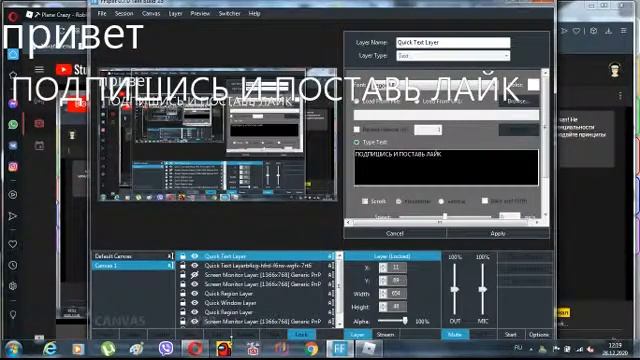Click the lightbulb icon in Opera sidebar
The image size is (640, 360).
13,315
